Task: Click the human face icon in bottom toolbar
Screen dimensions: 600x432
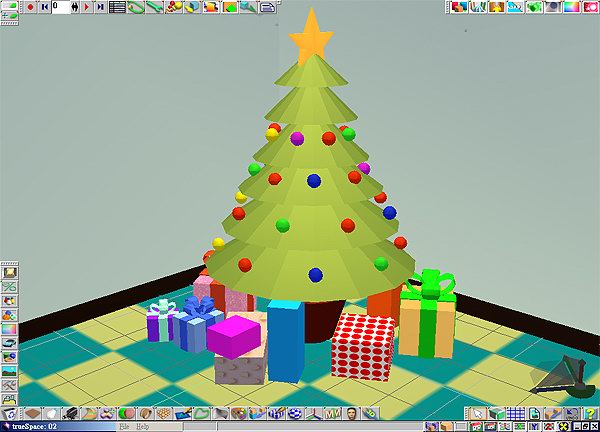Action: click(352, 413)
